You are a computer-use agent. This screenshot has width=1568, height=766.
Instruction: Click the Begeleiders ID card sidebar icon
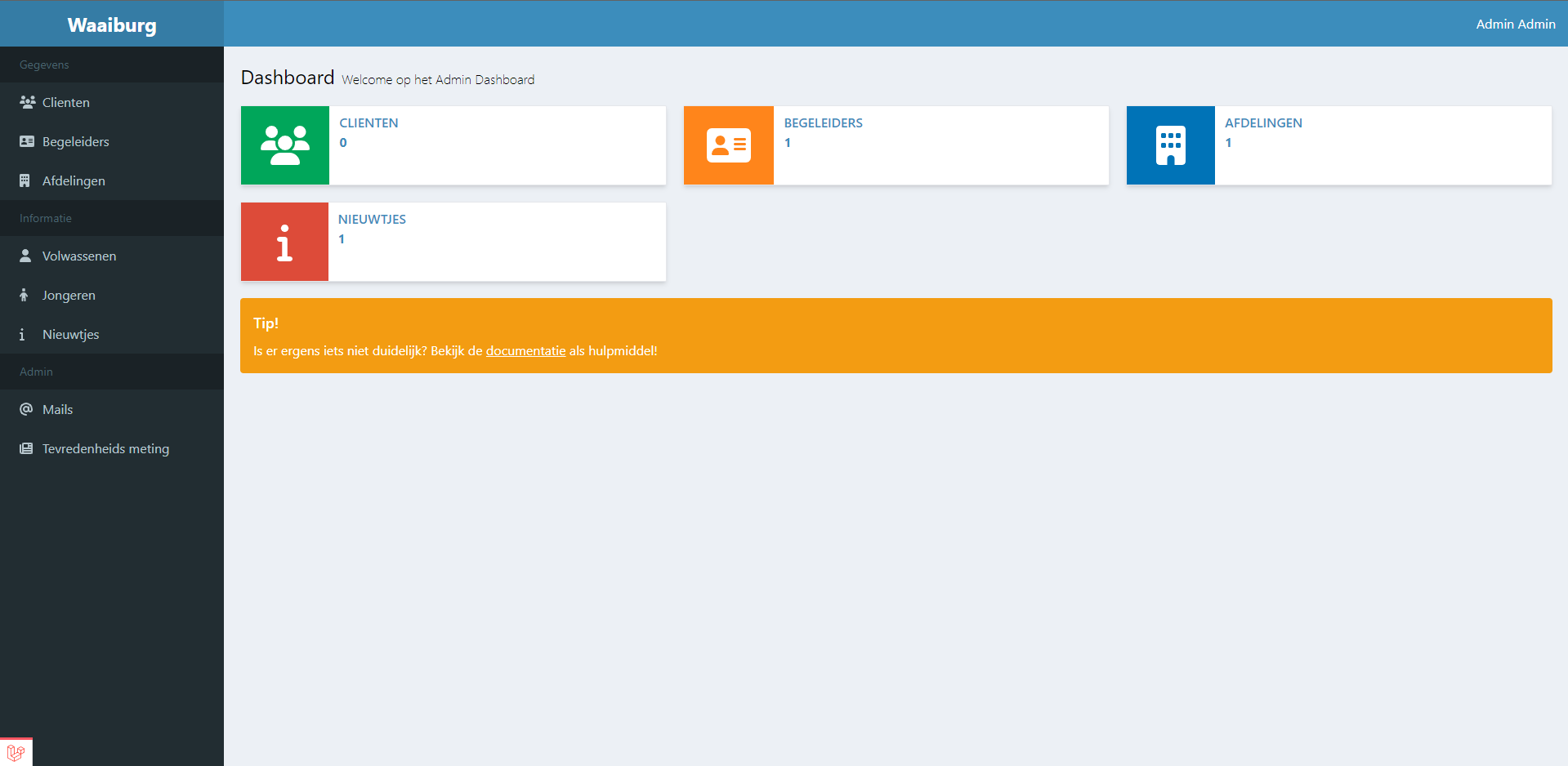pyautogui.click(x=27, y=141)
